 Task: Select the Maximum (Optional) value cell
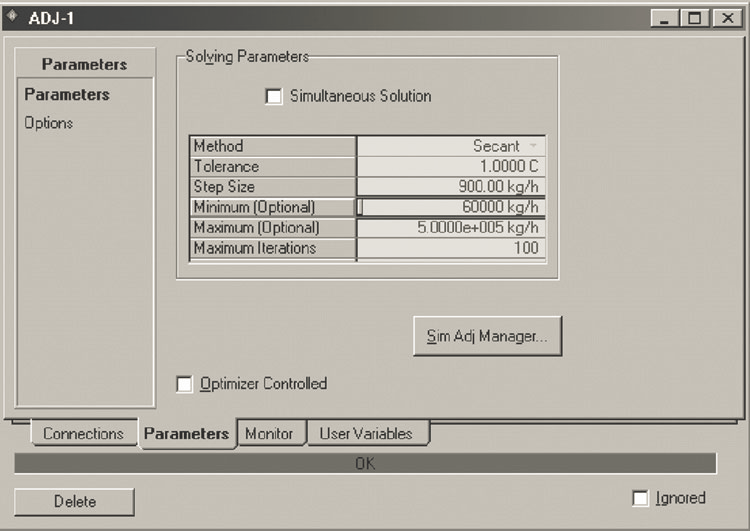click(x=451, y=228)
